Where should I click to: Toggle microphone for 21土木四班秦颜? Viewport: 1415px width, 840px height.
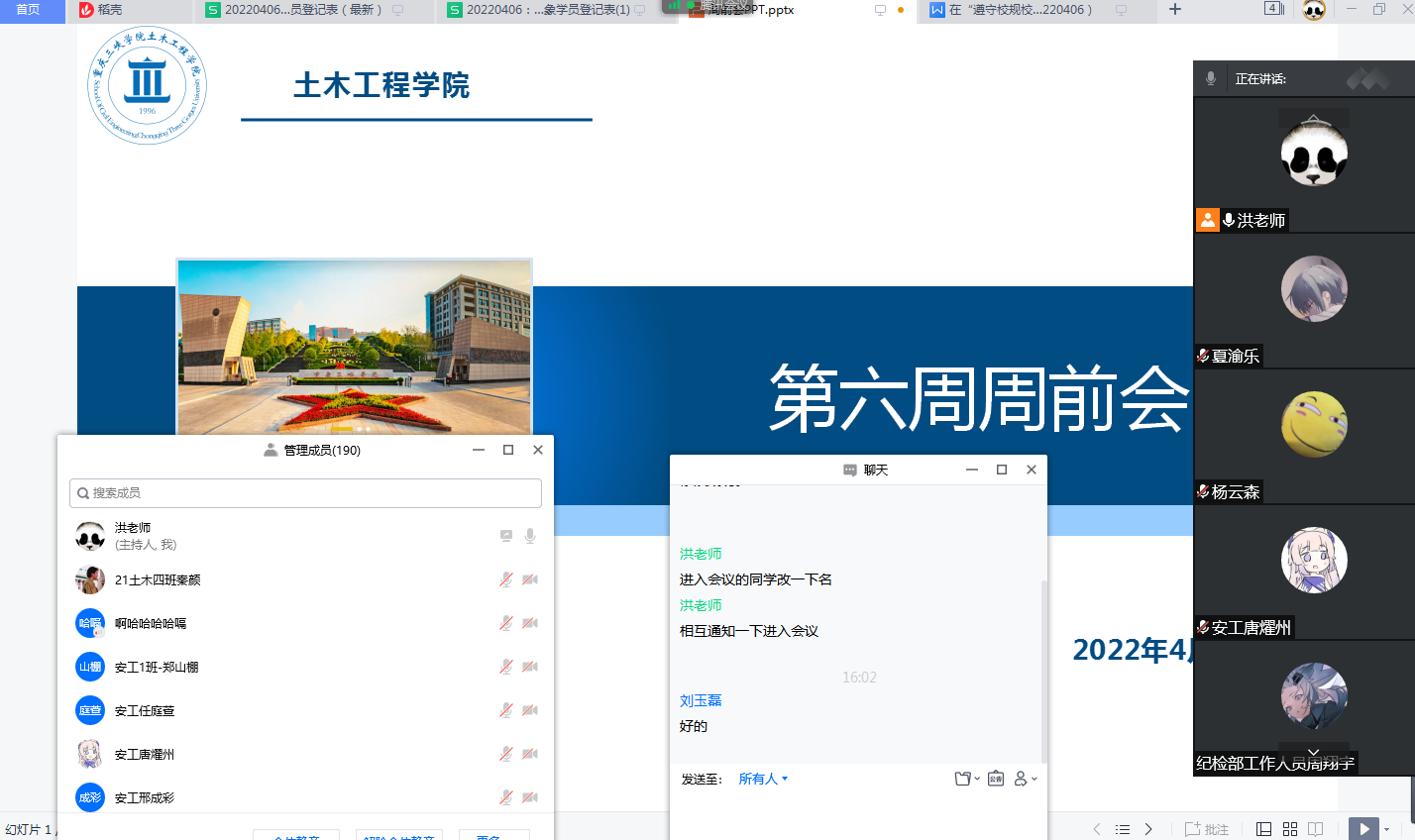click(x=506, y=579)
